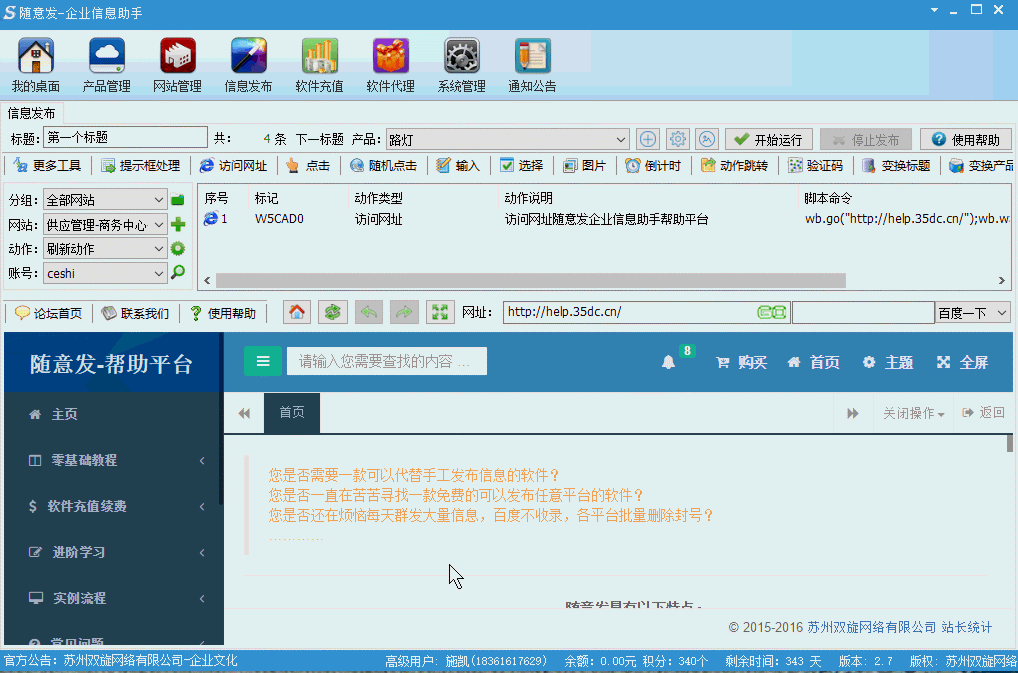
Task: Select the W5CAD0 action row
Action: click(x=604, y=219)
